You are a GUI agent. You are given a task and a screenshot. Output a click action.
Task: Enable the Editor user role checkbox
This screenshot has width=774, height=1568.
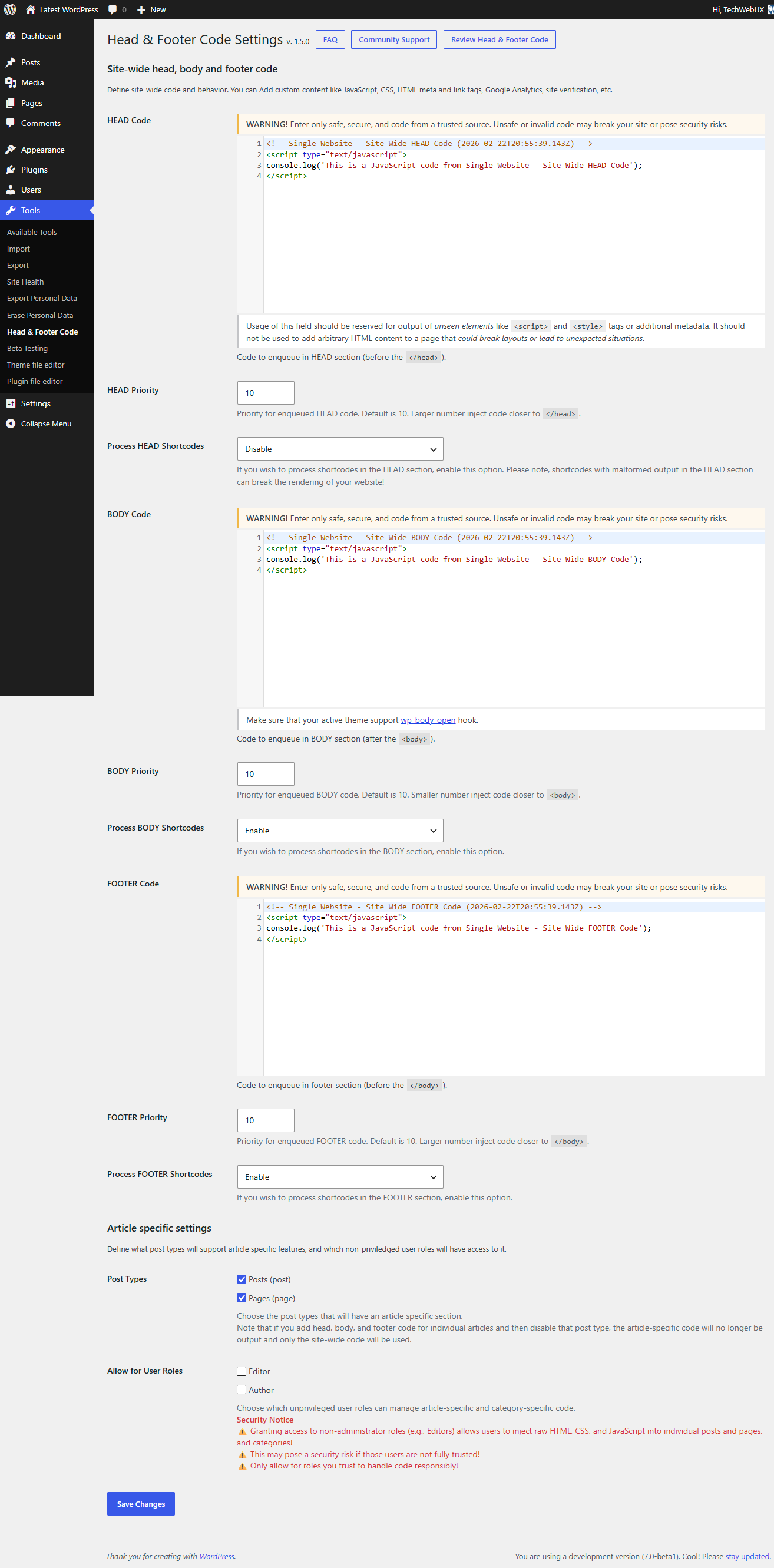coord(242,1371)
